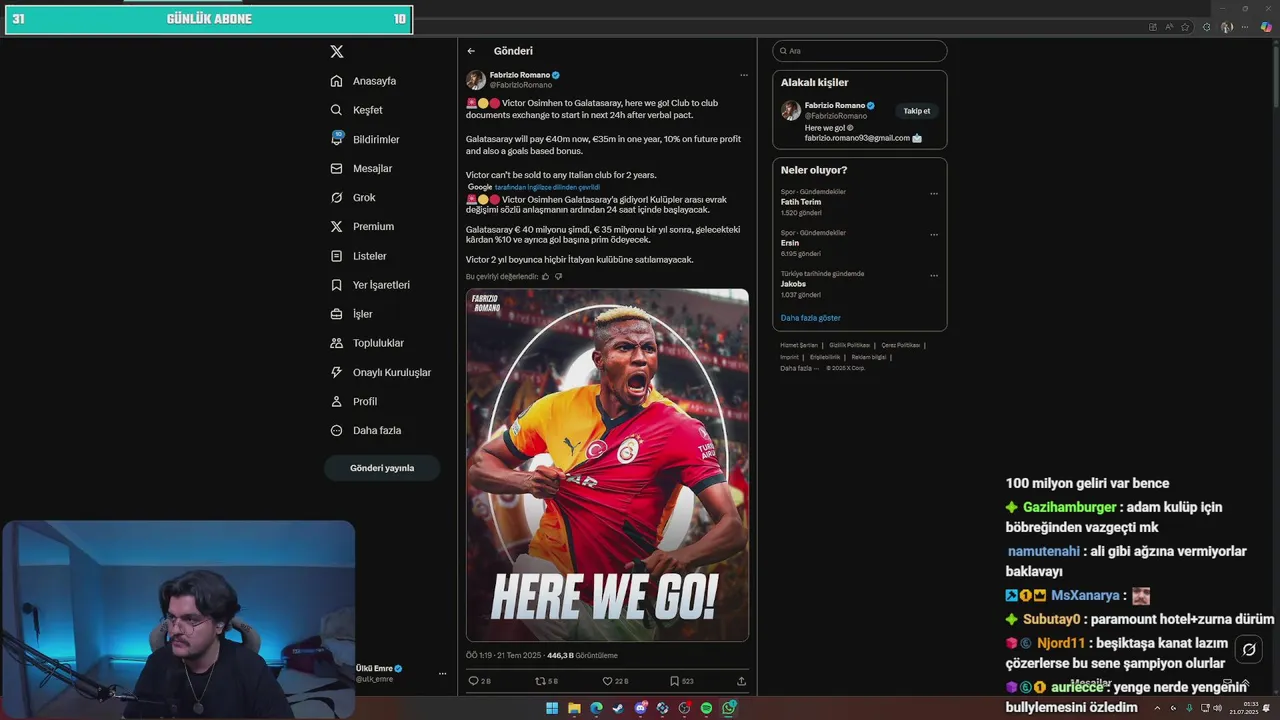Open Jakobs trending topic
Screen dimensions: 1280x720
(793, 284)
